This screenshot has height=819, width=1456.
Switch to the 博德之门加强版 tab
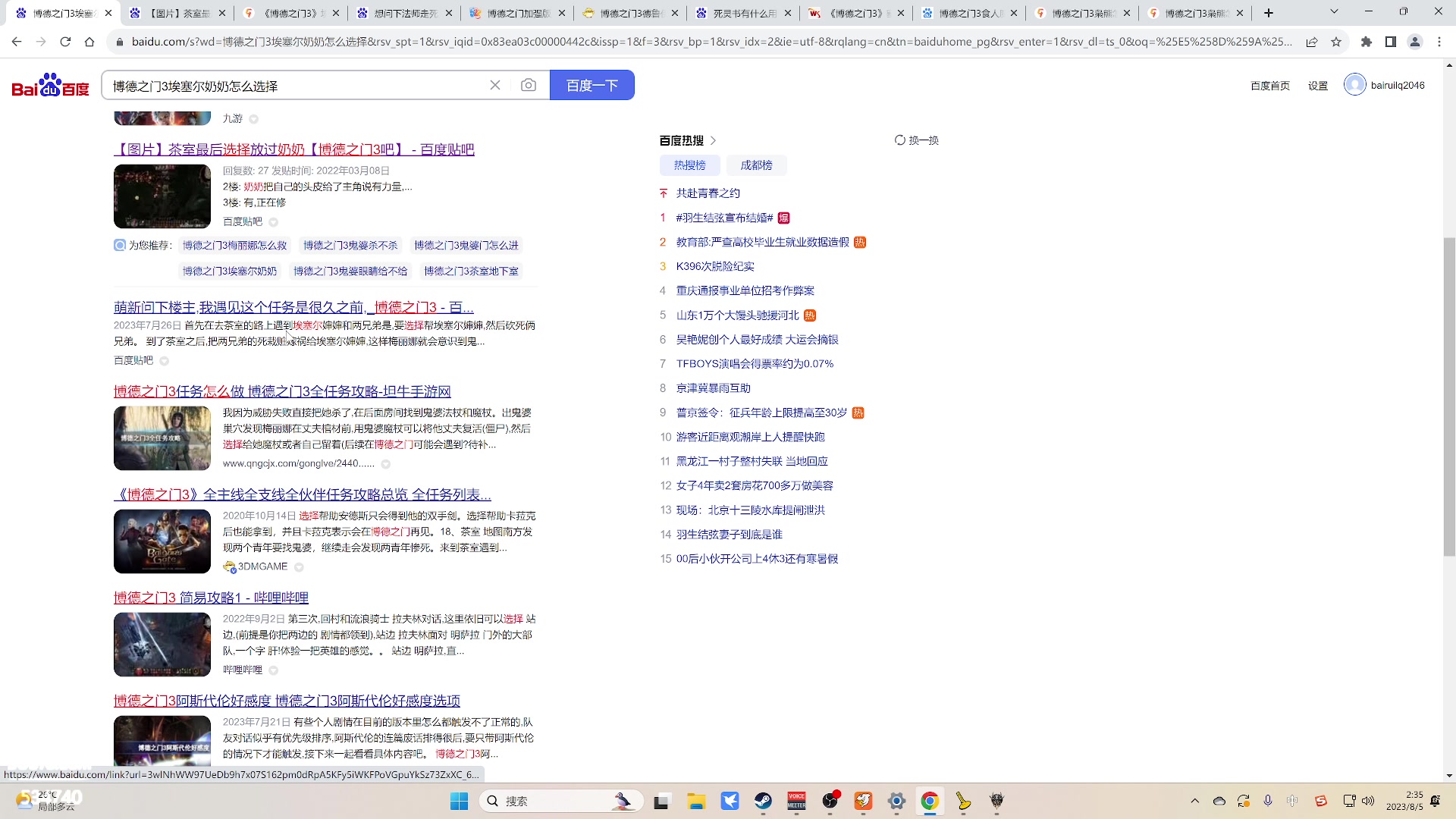pyautogui.click(x=518, y=13)
